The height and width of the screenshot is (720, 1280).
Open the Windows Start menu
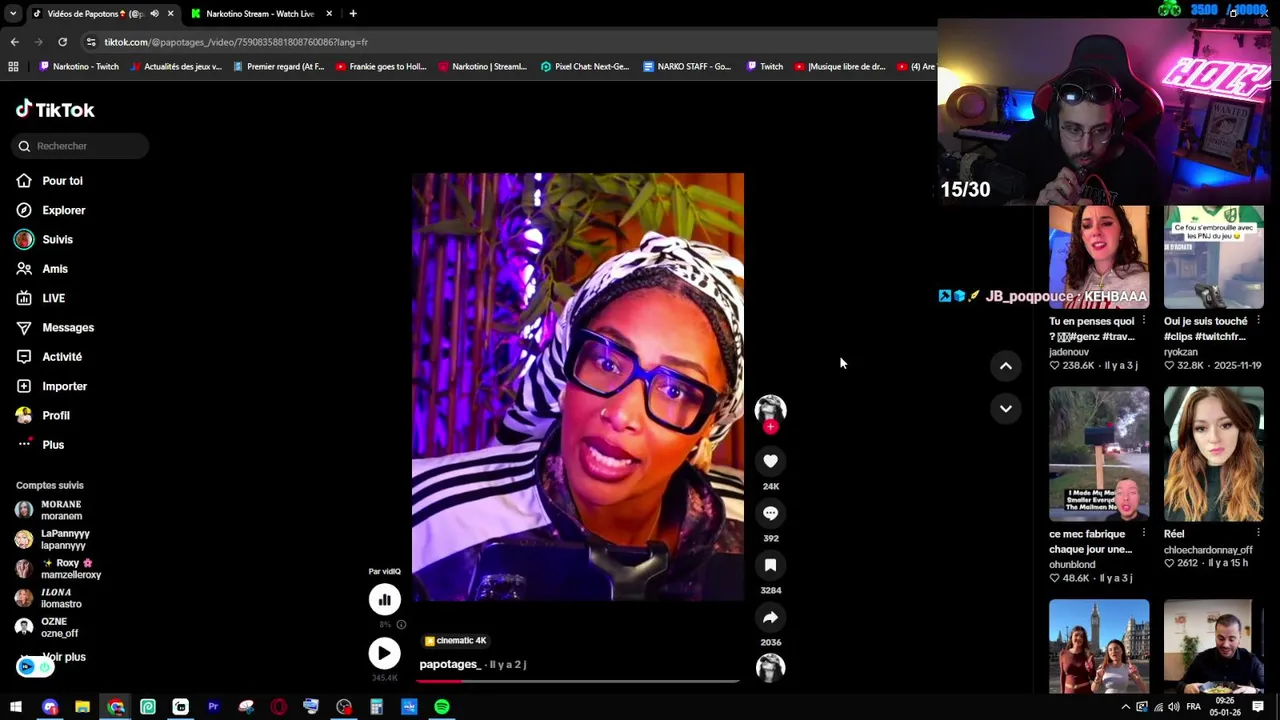point(16,707)
